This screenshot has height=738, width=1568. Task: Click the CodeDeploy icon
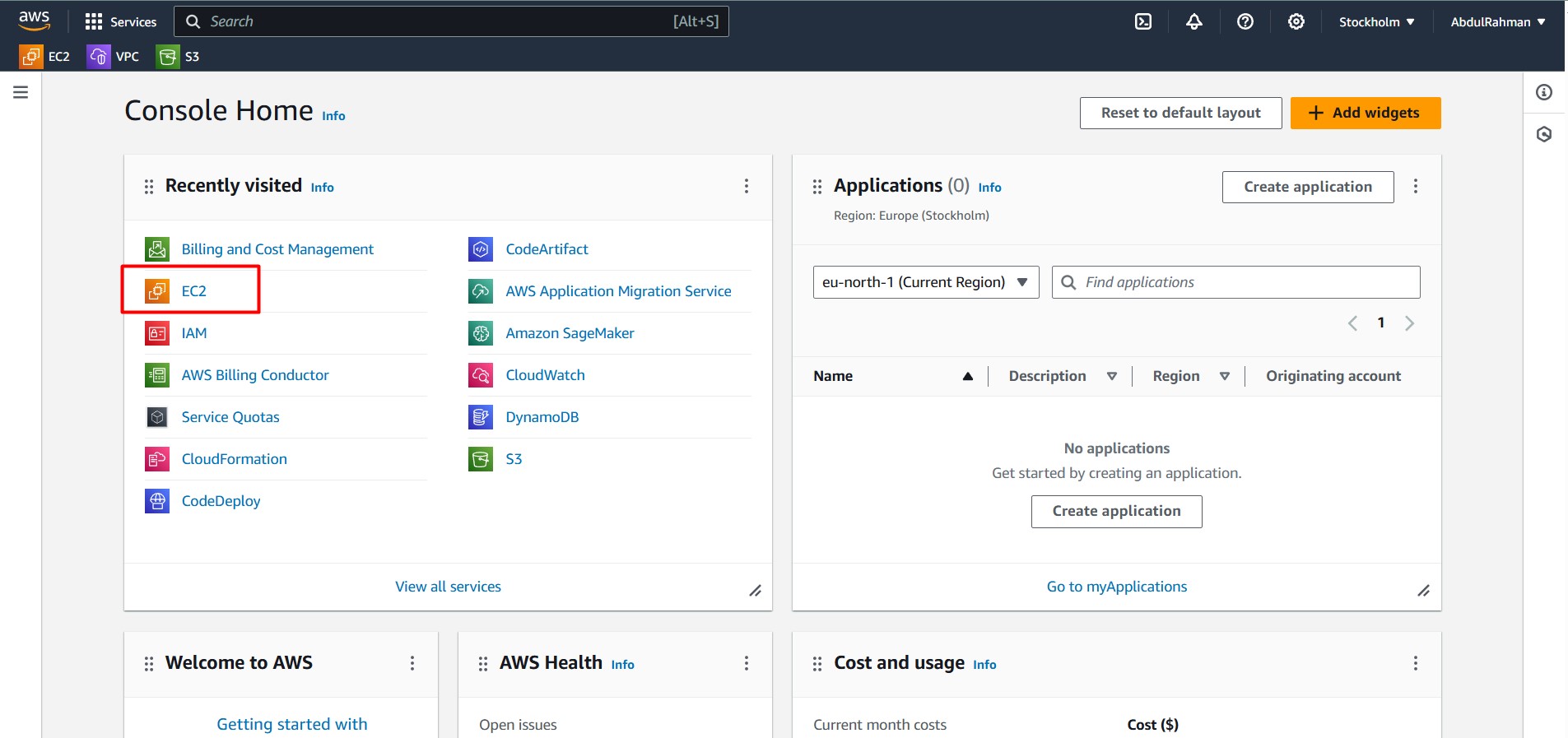tap(157, 500)
